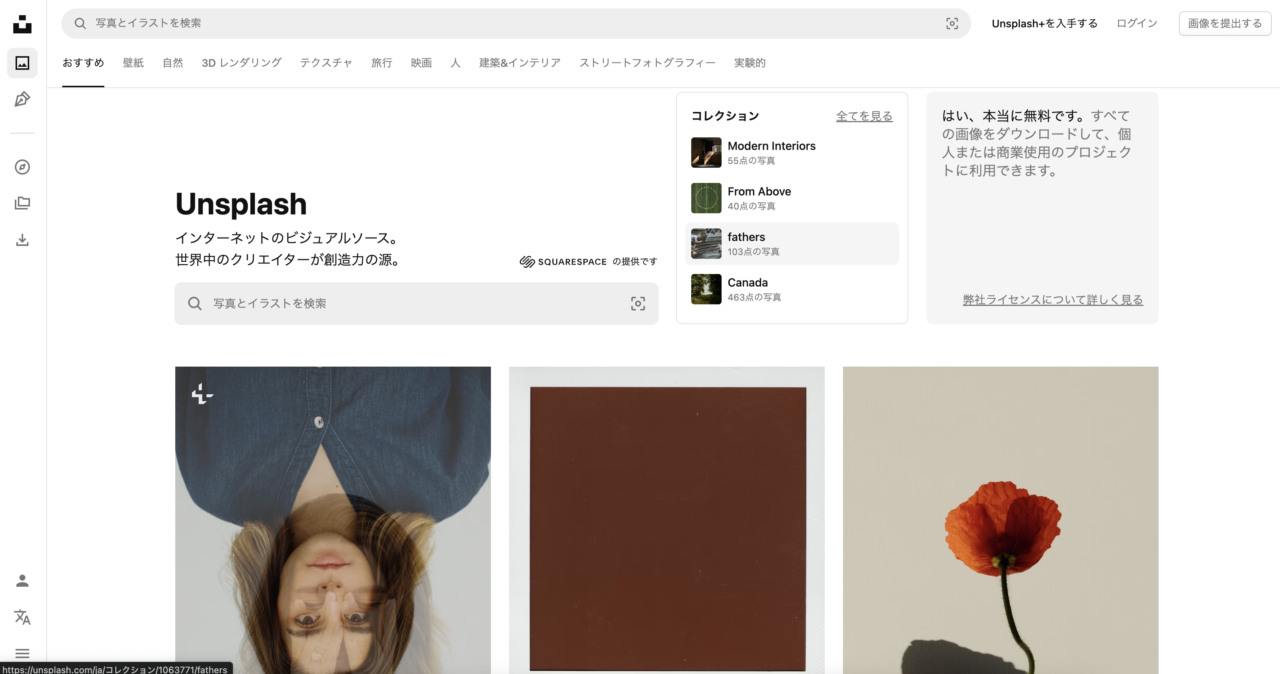Open the Modern Interiors collection
Viewport: 1280px width, 674px height.
point(792,153)
